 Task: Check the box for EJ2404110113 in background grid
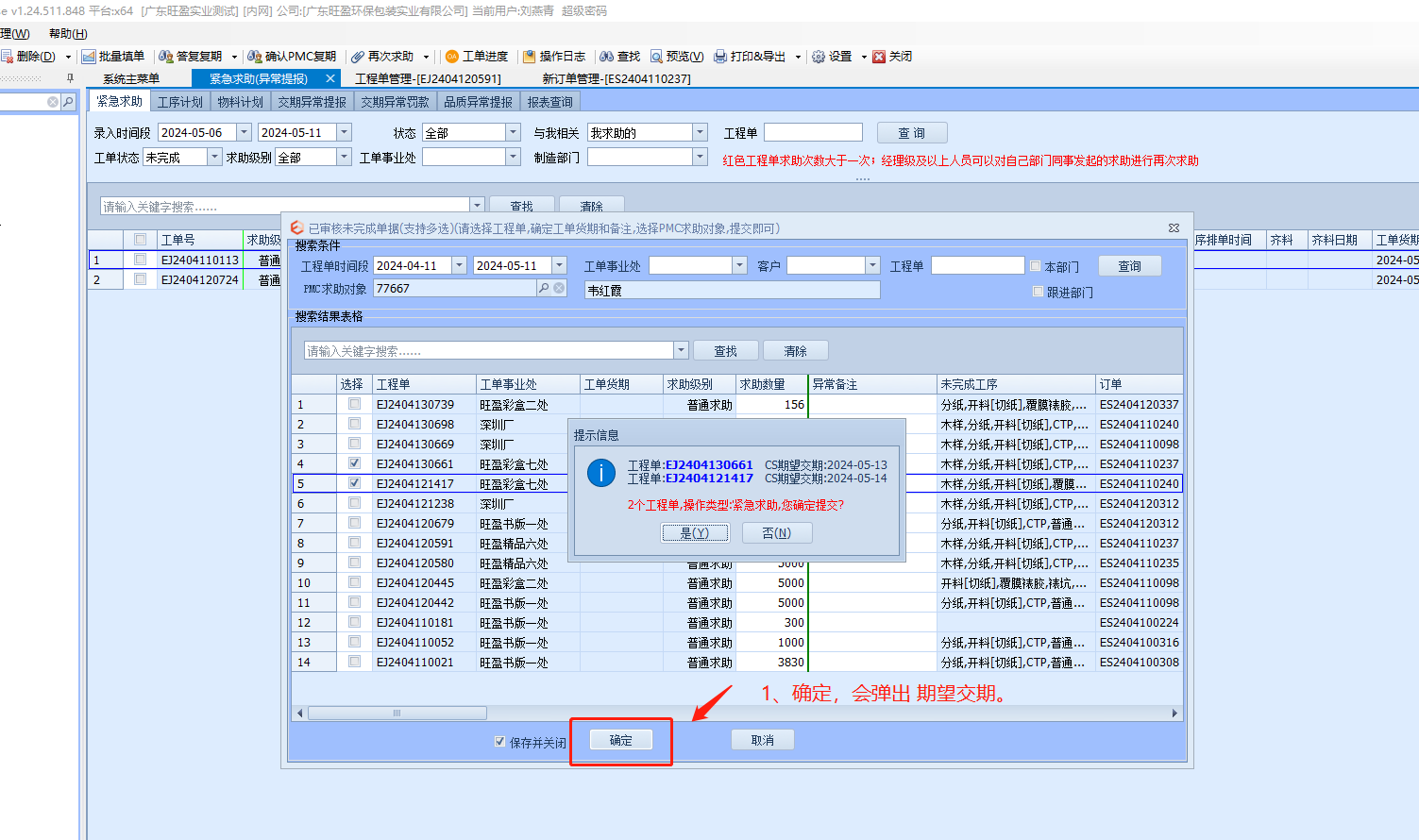pyautogui.click(x=140, y=259)
